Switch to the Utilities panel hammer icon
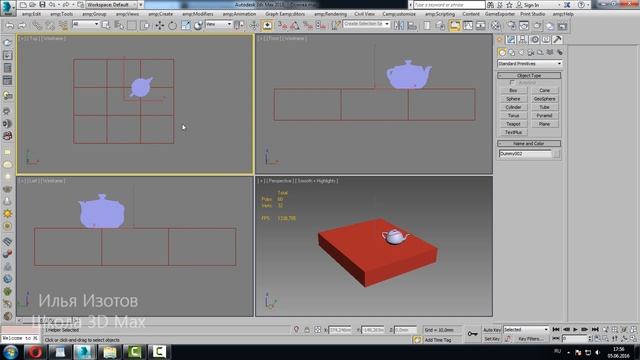 (x=557, y=40)
